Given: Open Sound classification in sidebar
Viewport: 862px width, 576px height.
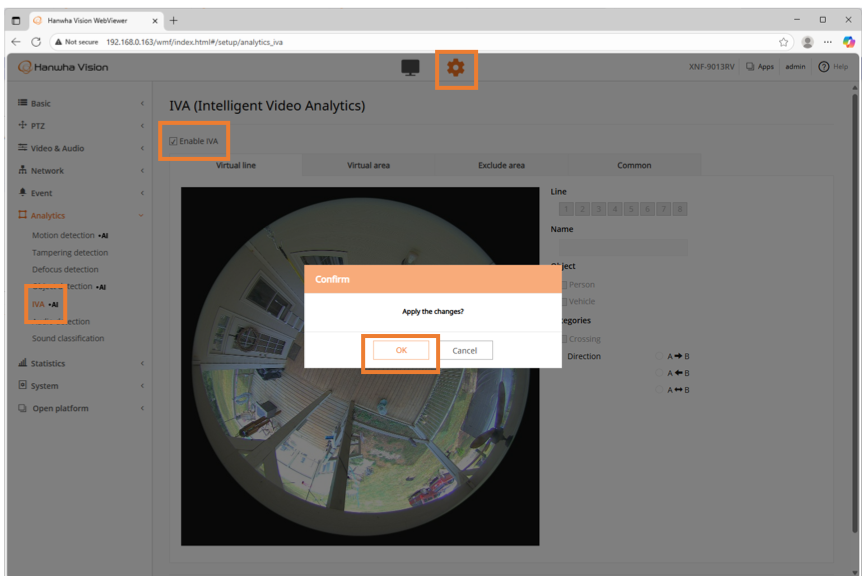Looking at the screenshot, I should [68, 338].
